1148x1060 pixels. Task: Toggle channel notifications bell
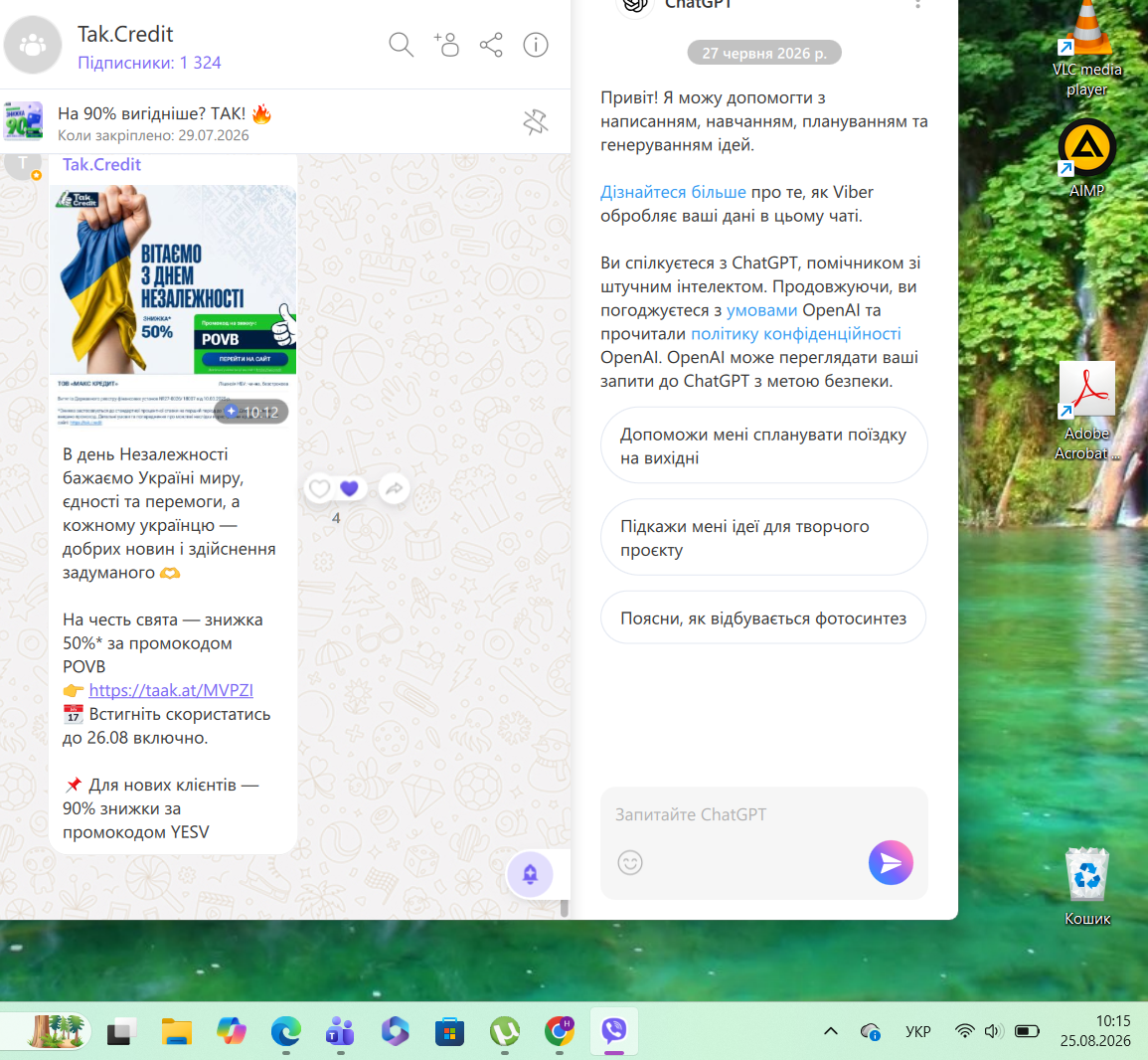[x=530, y=874]
